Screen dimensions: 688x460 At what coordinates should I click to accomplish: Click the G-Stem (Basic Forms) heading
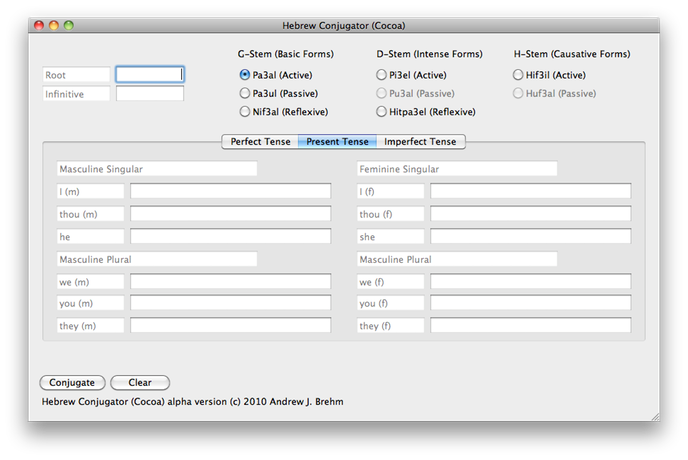point(286,54)
